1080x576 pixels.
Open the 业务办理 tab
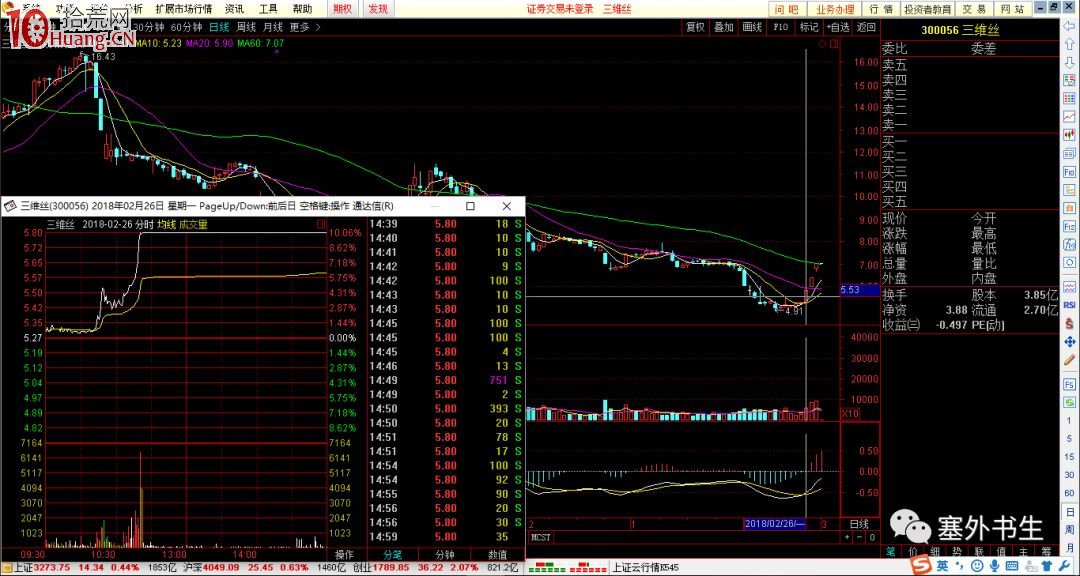coord(835,9)
